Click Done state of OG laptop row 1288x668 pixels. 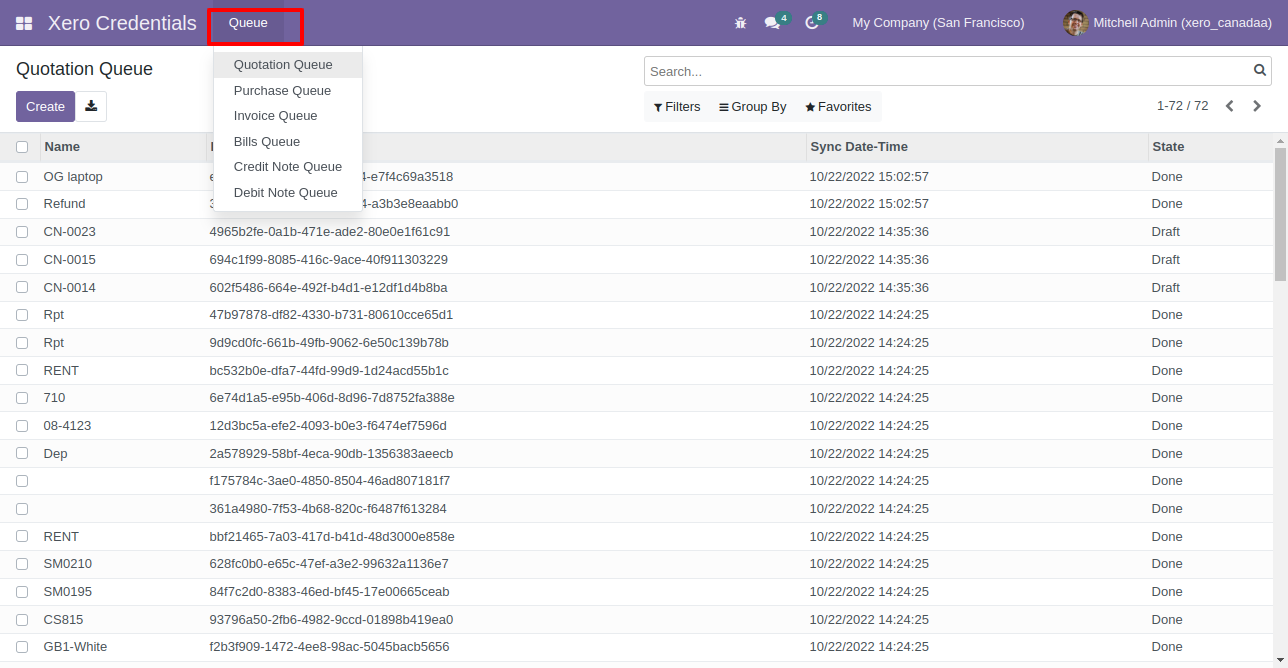pyautogui.click(x=1167, y=177)
